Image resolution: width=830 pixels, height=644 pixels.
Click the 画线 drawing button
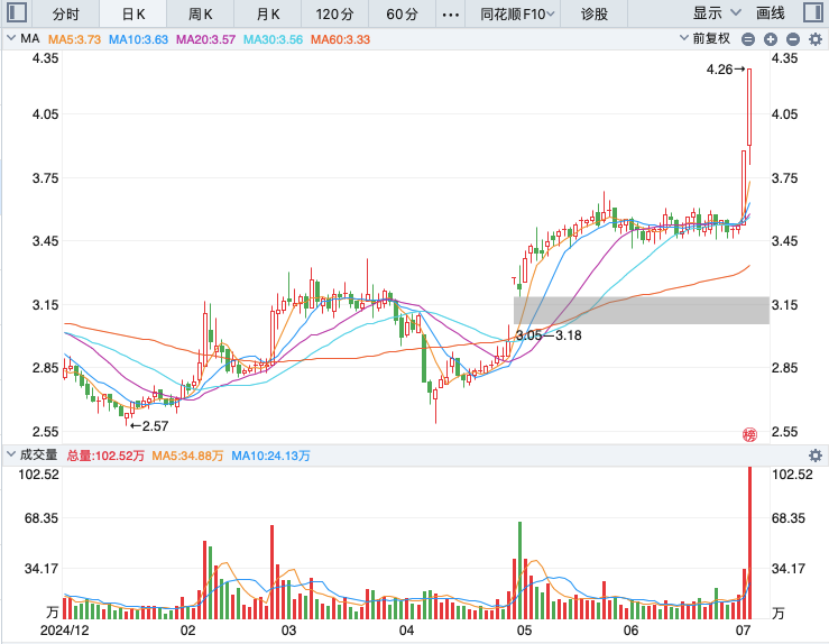tap(770, 13)
